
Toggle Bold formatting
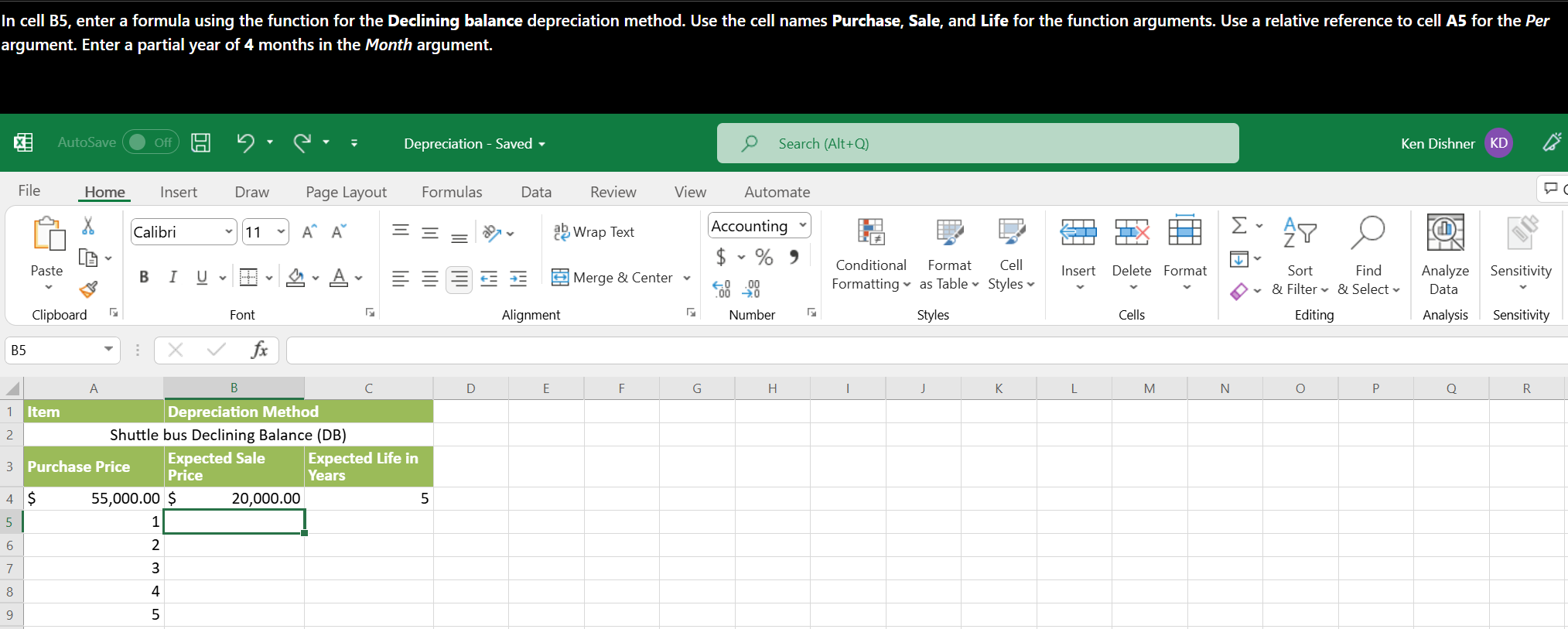pos(144,277)
